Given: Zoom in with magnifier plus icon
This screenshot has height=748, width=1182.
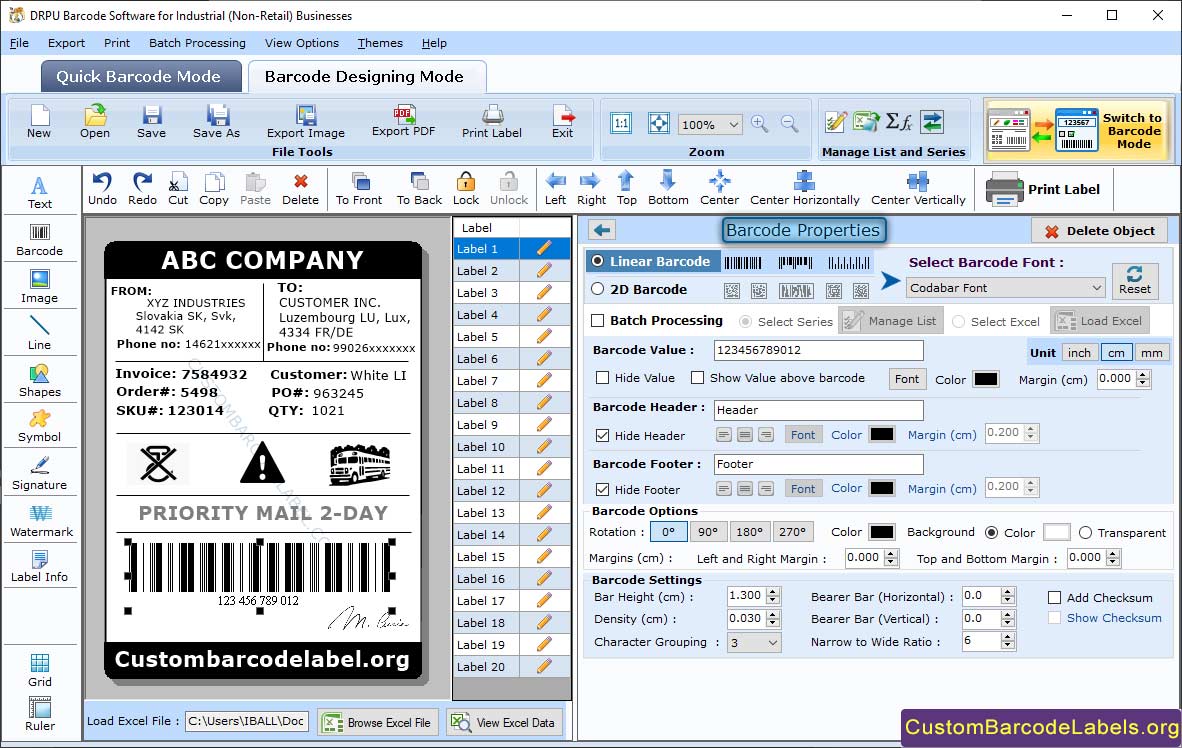Looking at the screenshot, I should click(760, 124).
